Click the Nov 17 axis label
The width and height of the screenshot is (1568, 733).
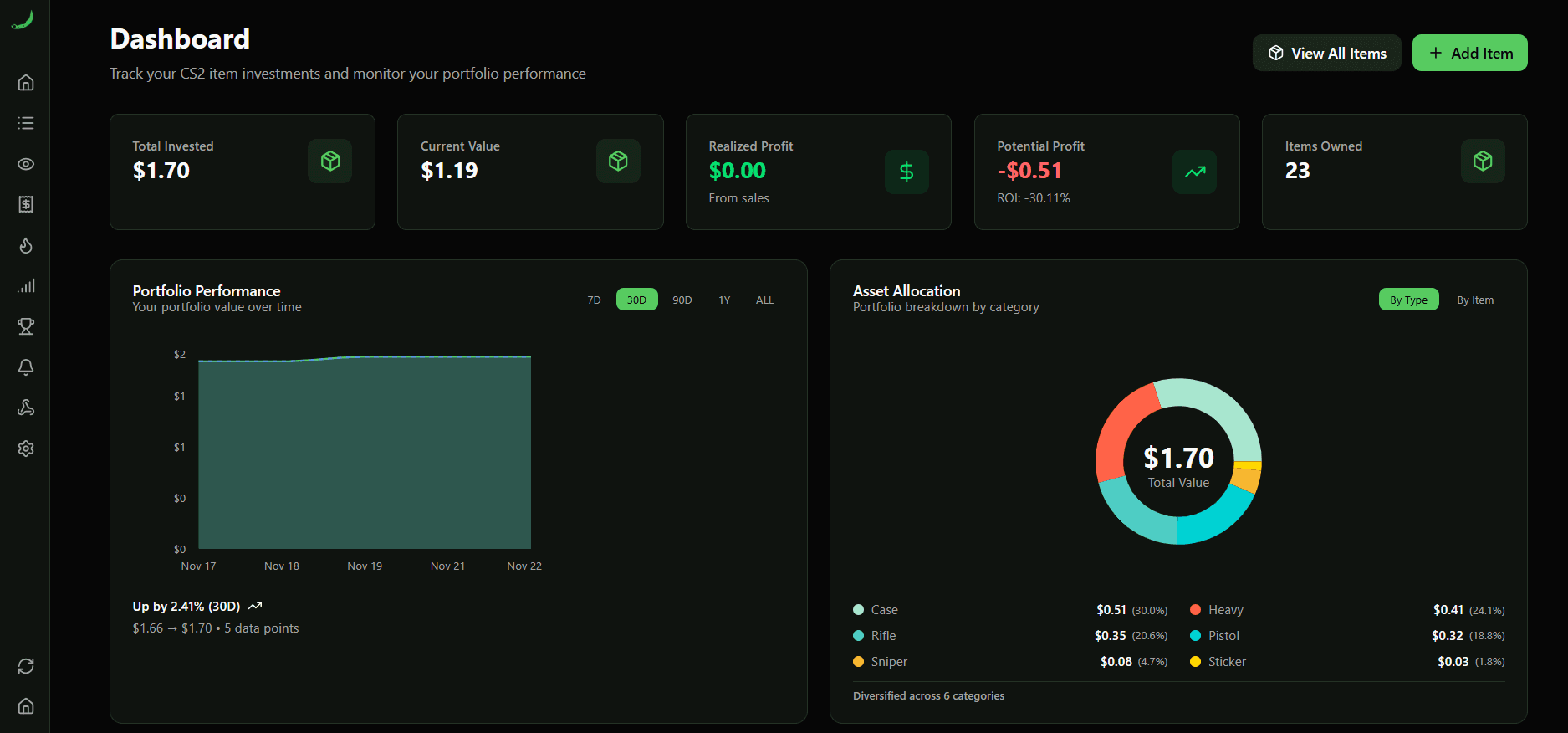198,566
